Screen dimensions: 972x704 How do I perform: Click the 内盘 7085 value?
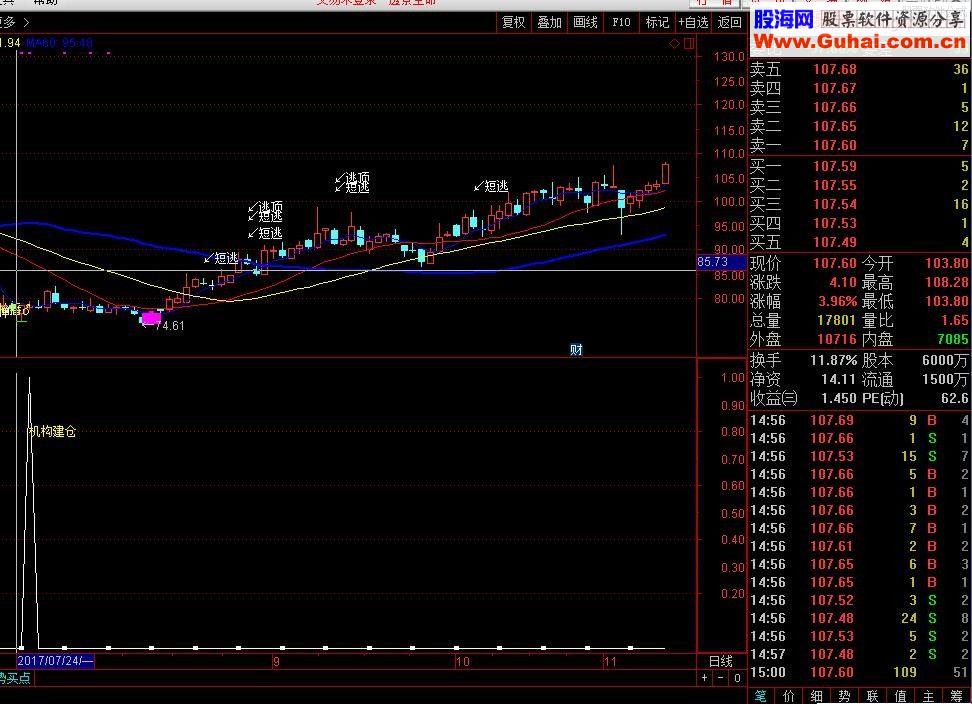953,340
